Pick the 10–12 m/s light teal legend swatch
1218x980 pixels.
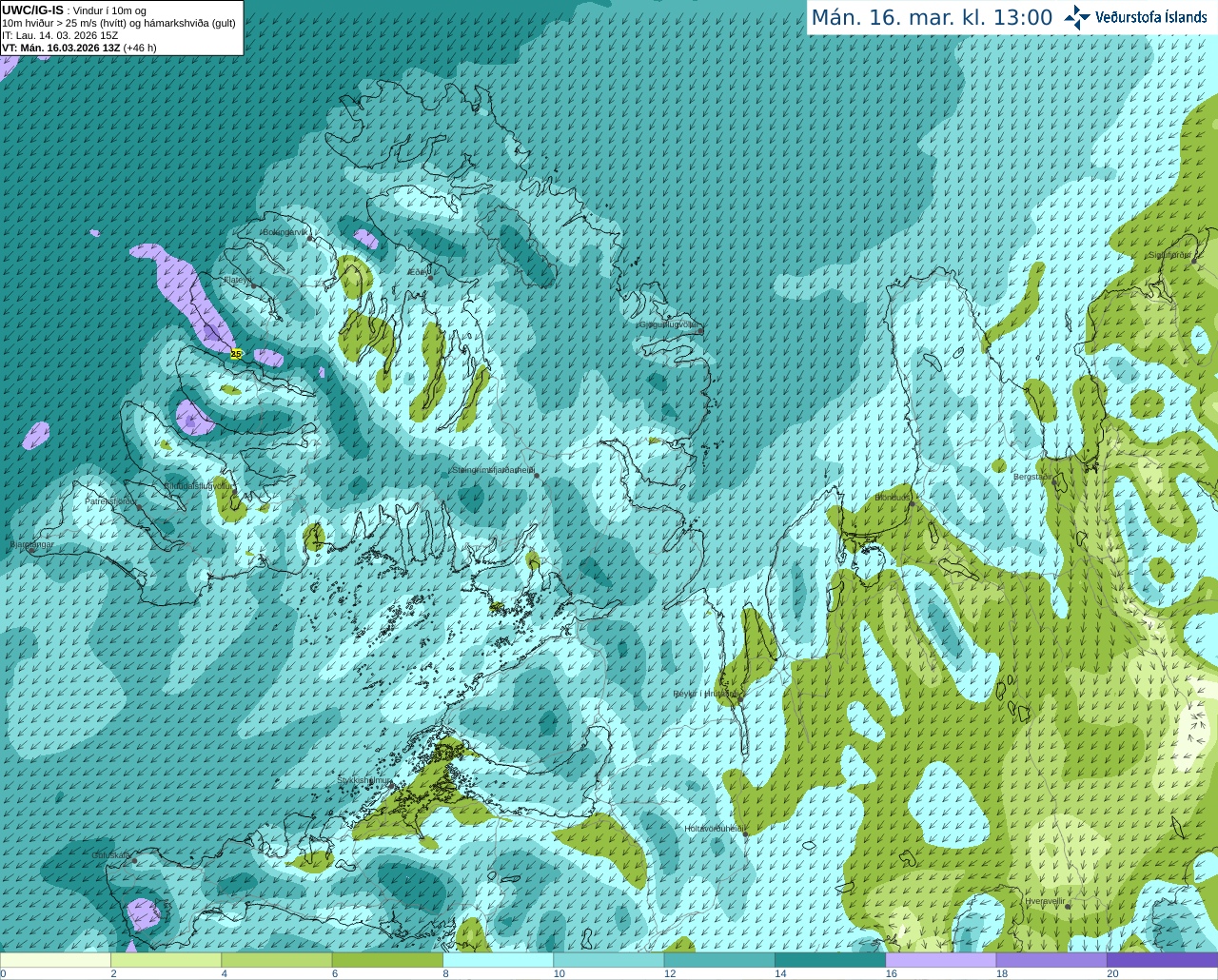pyautogui.click(x=609, y=960)
